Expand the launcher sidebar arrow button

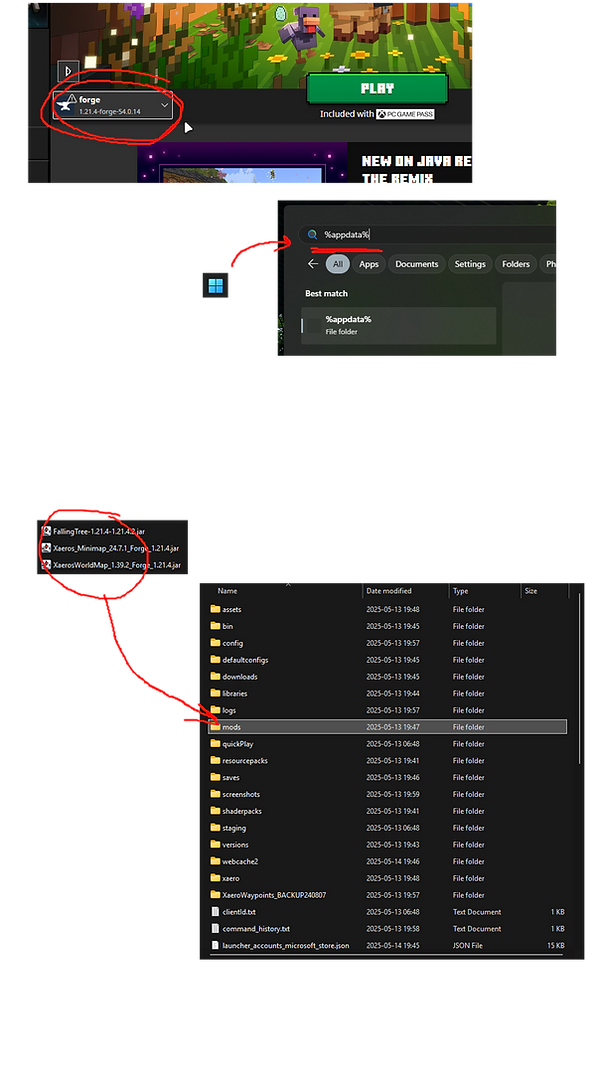point(68,71)
